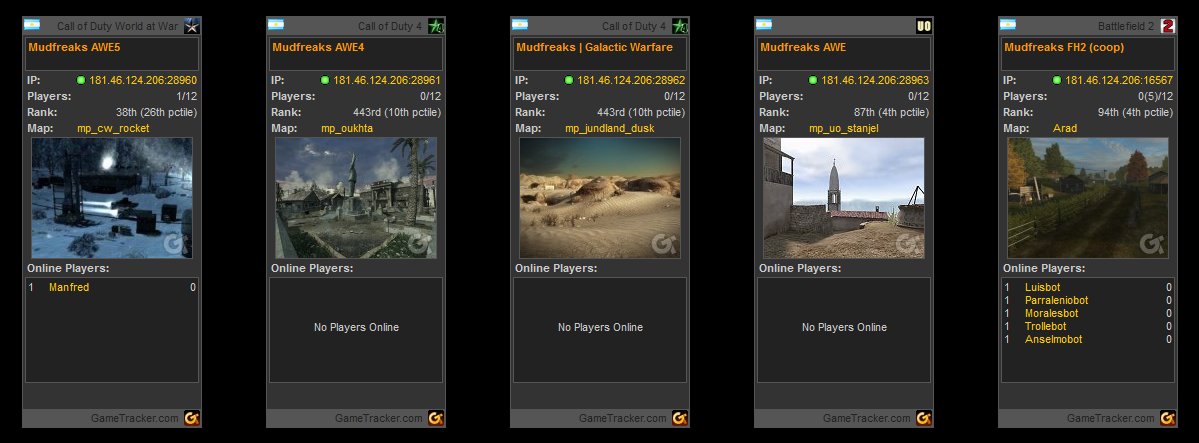This screenshot has width=1199, height=443.
Task: Open the mp_jundland_dusk map link
Action: click(609, 129)
